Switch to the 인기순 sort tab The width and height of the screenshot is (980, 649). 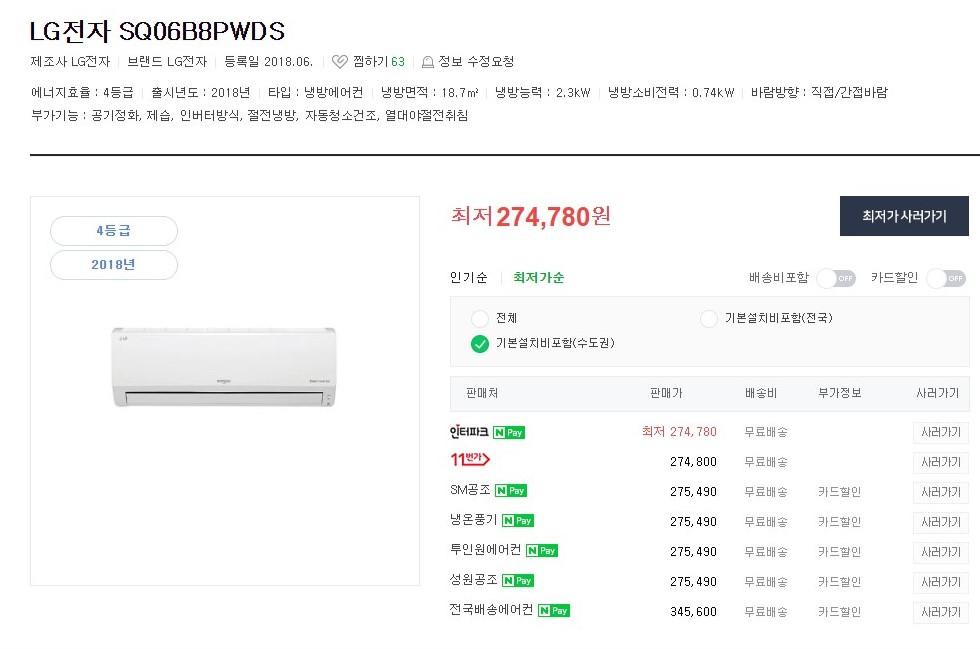point(468,278)
